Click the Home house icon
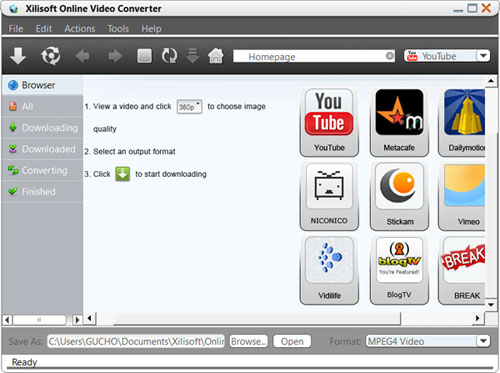 216,56
